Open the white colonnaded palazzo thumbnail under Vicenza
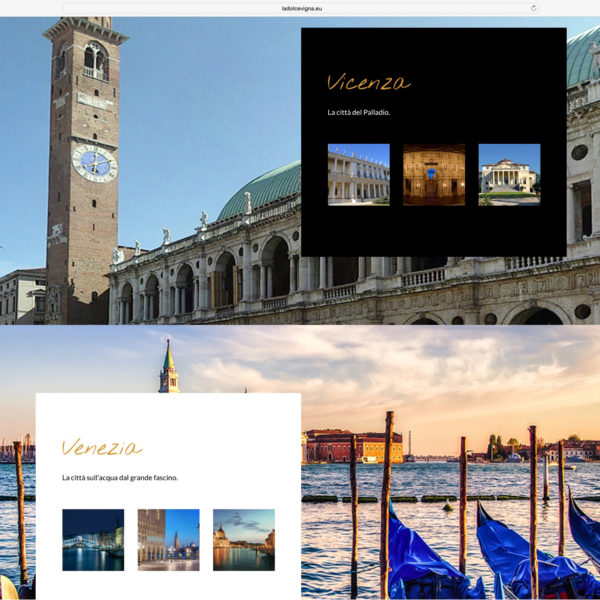Screen dimensions: 600x600 [x=358, y=174]
